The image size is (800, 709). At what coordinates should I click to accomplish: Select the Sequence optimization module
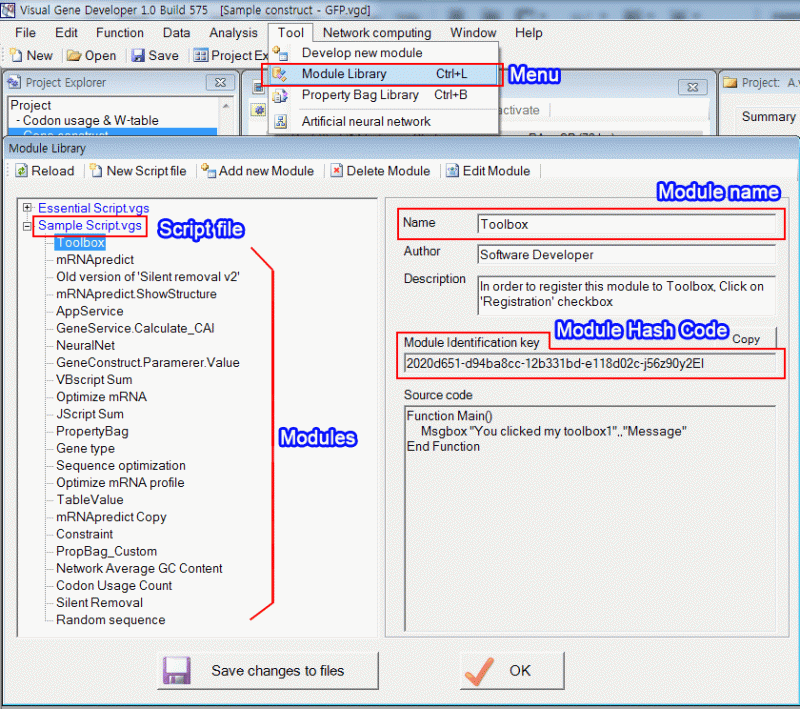121,466
